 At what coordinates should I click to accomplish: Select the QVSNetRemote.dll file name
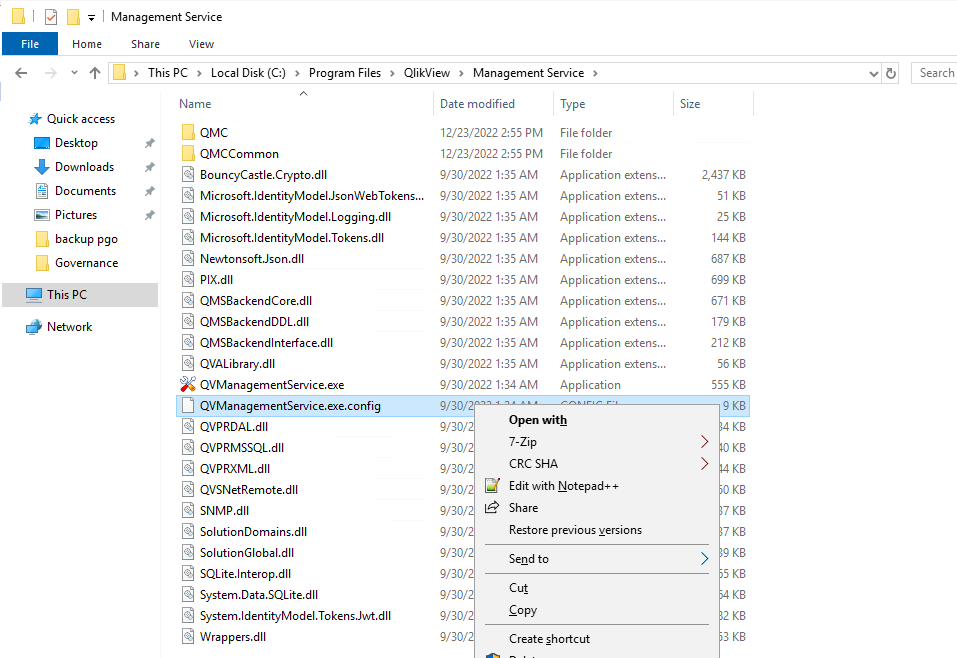tap(248, 490)
